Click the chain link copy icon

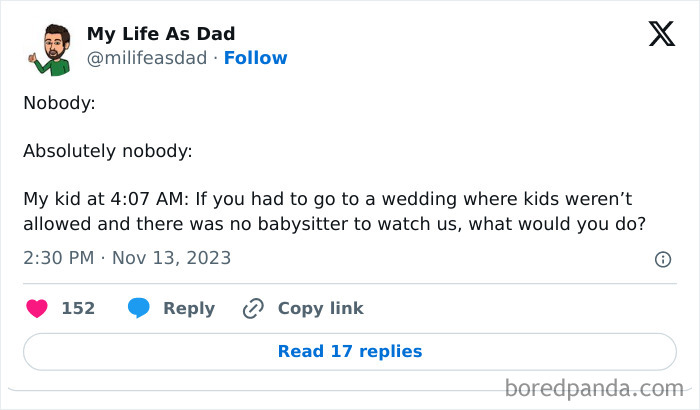coord(253,308)
